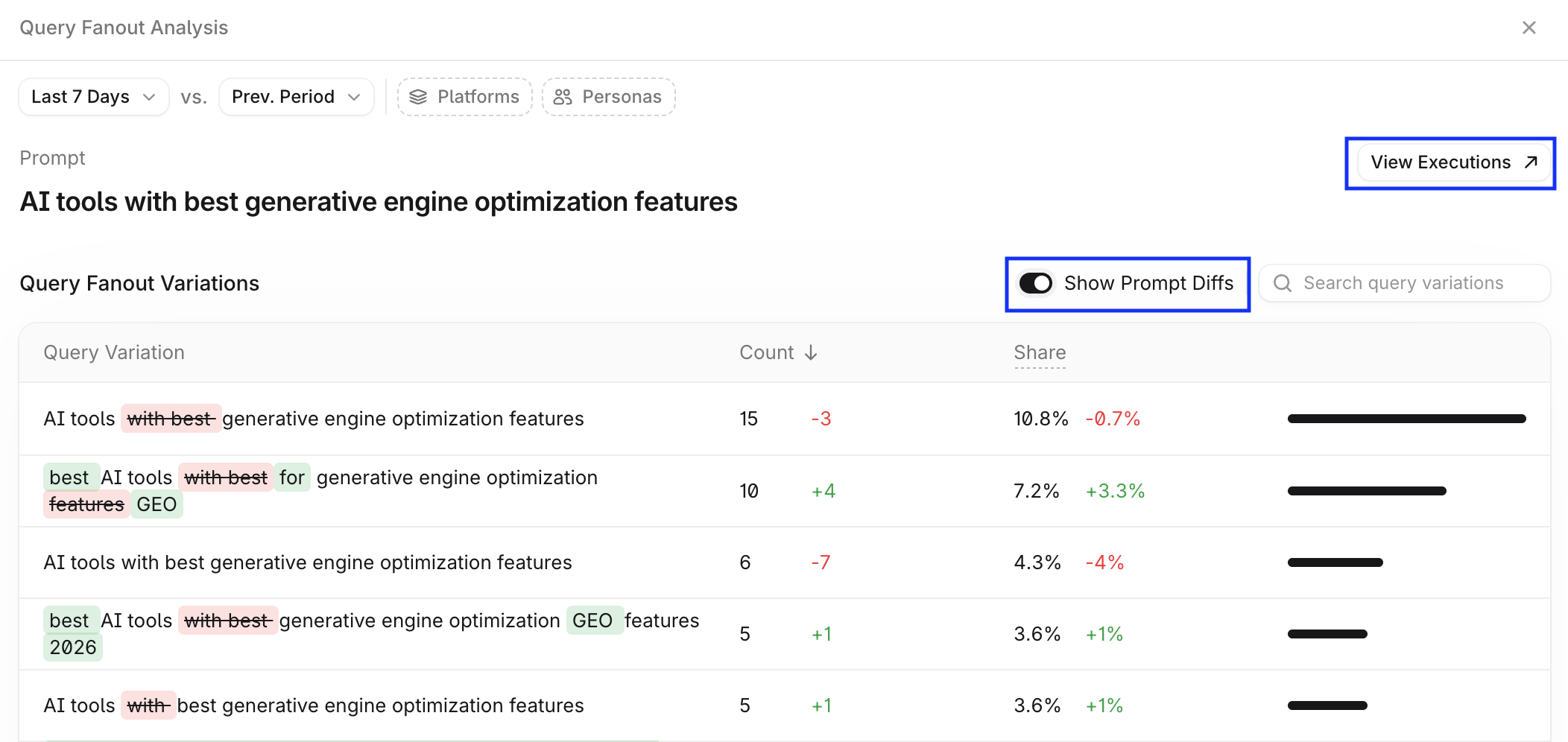
Task: Click the Share column header
Action: click(x=1040, y=352)
